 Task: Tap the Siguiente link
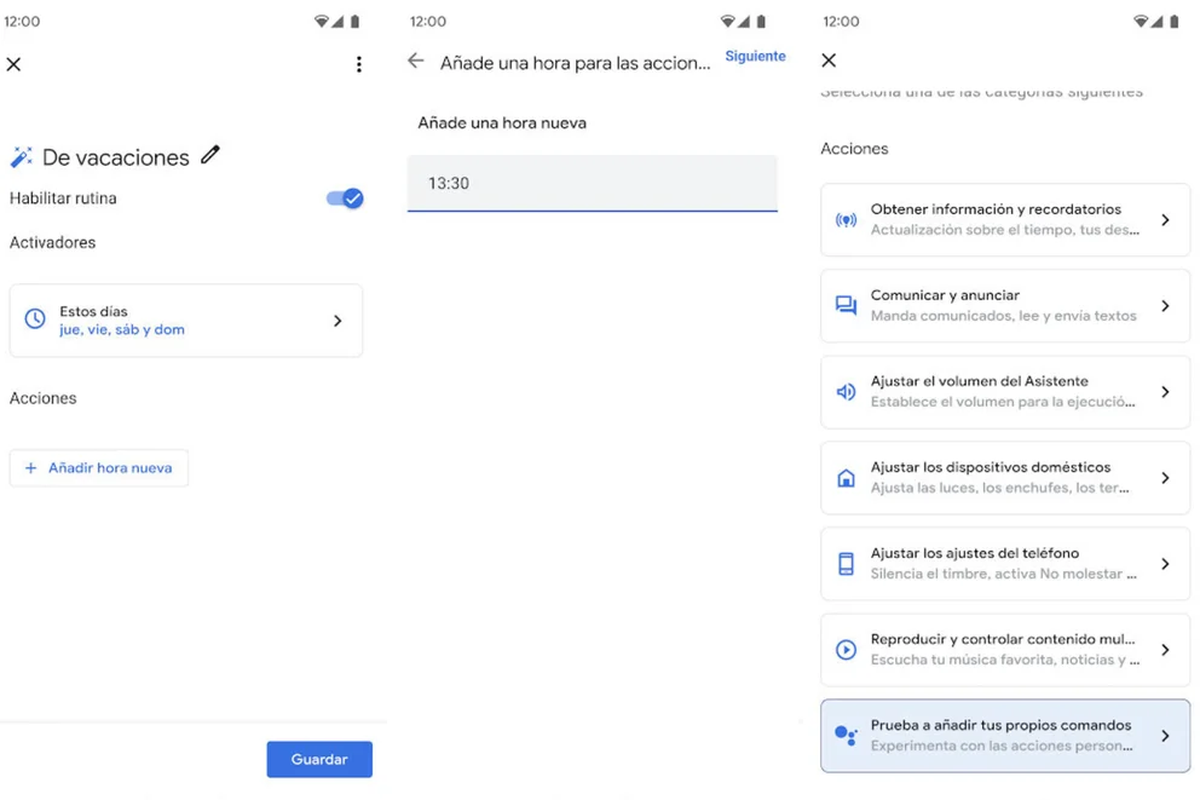pos(755,57)
